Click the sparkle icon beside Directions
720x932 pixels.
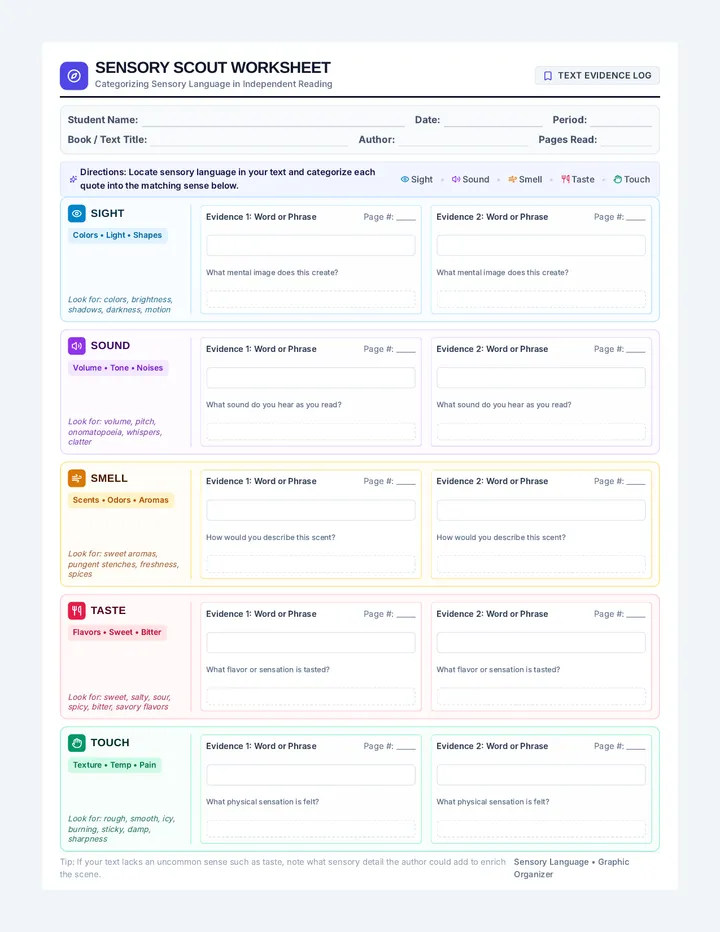pyautogui.click(x=73, y=179)
